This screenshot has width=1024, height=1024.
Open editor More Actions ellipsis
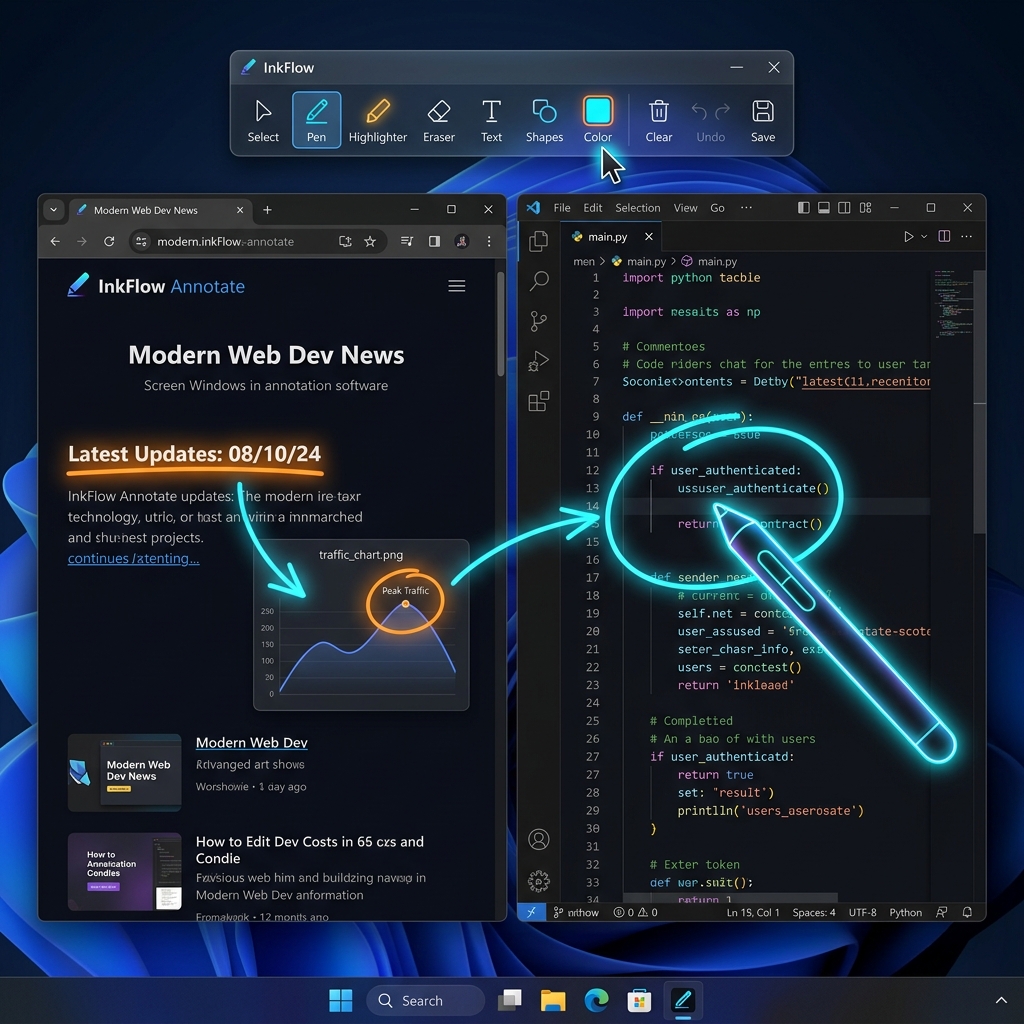click(967, 236)
